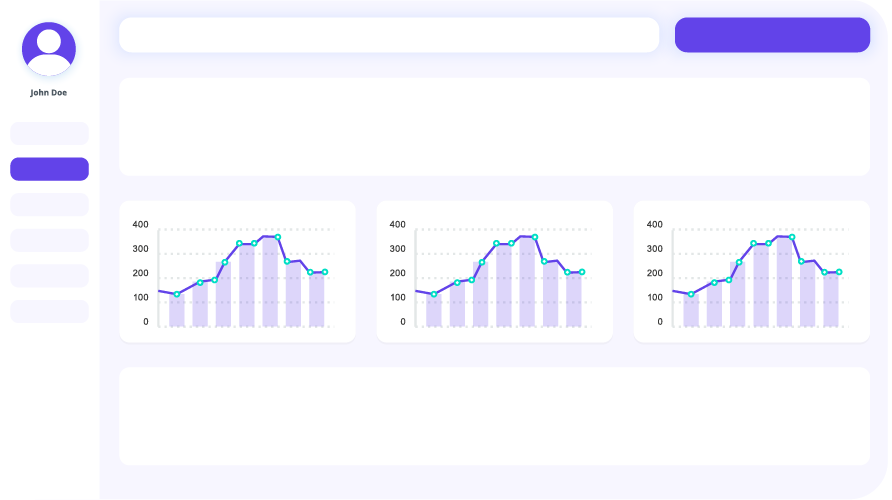Click the 200 axis label on middle chart
This screenshot has height=500, width=892.
tap(397, 273)
